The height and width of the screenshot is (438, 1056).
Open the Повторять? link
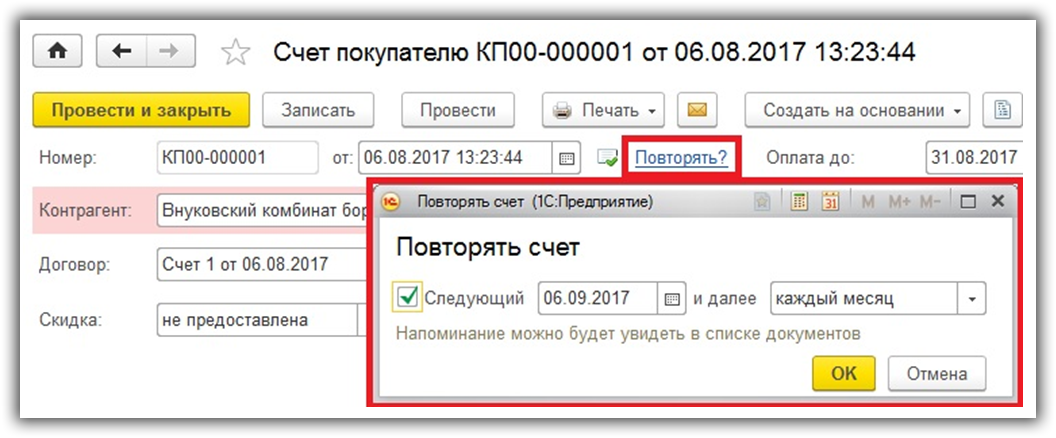coord(680,158)
